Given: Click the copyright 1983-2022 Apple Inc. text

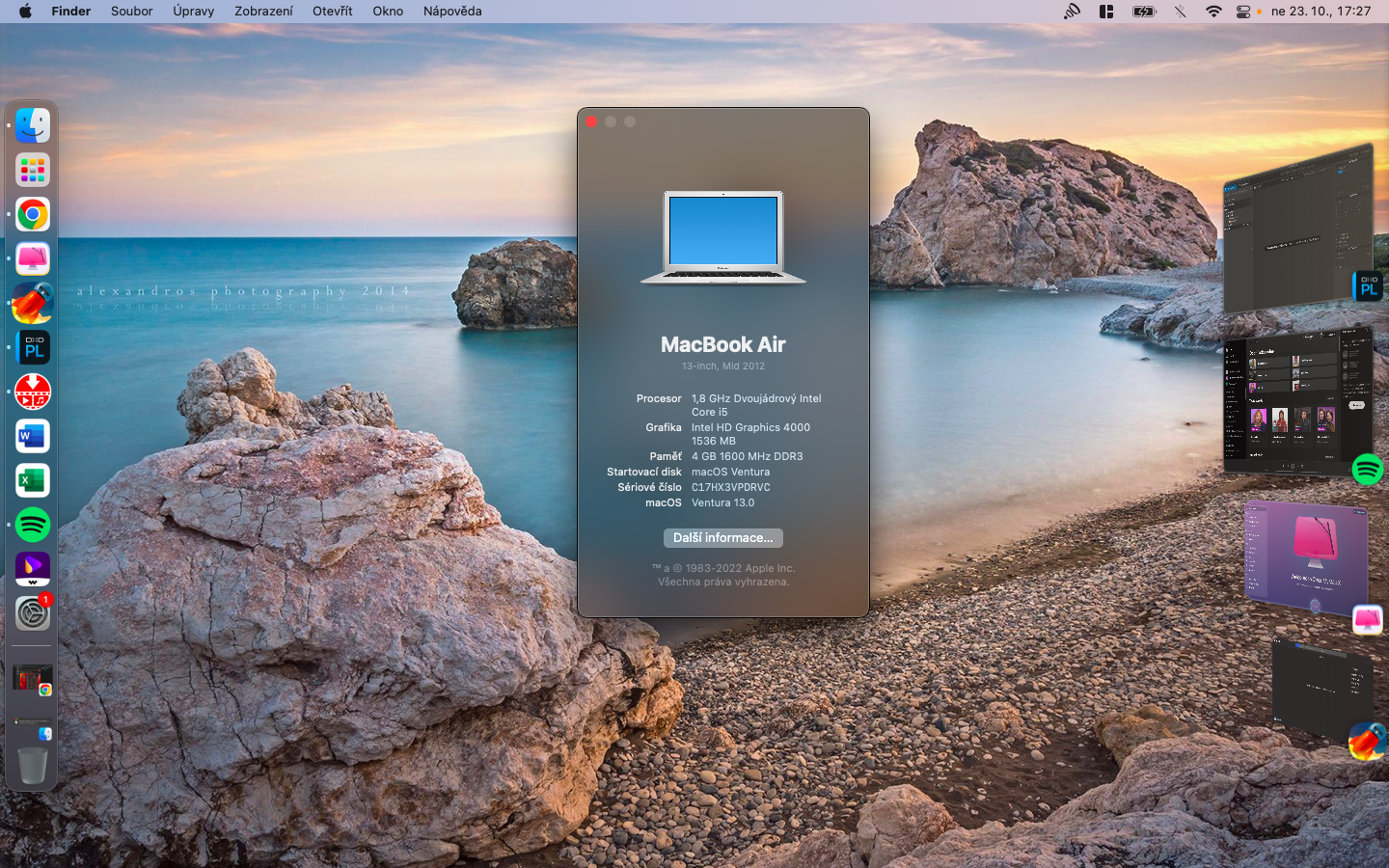Looking at the screenshot, I should [x=723, y=568].
